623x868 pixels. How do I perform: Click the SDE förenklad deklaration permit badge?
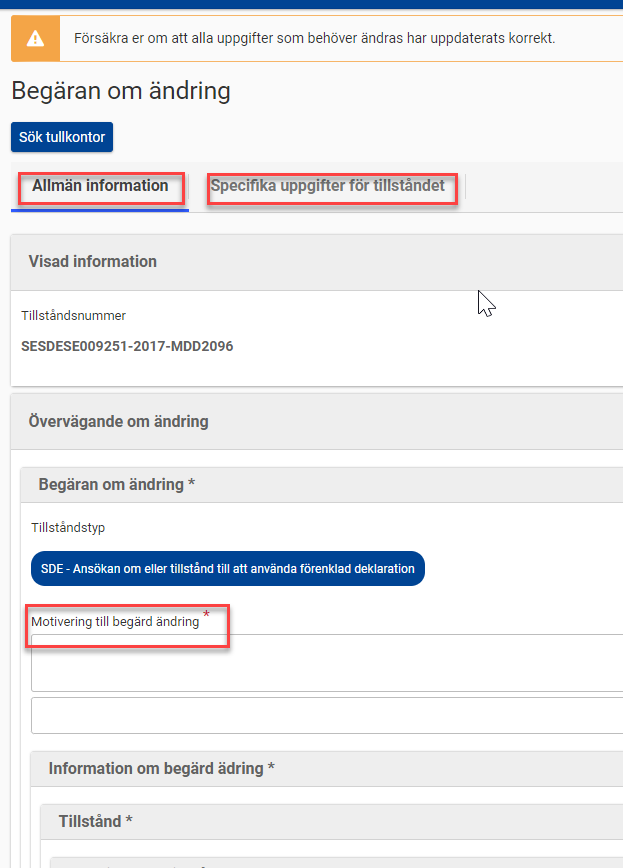click(x=228, y=569)
